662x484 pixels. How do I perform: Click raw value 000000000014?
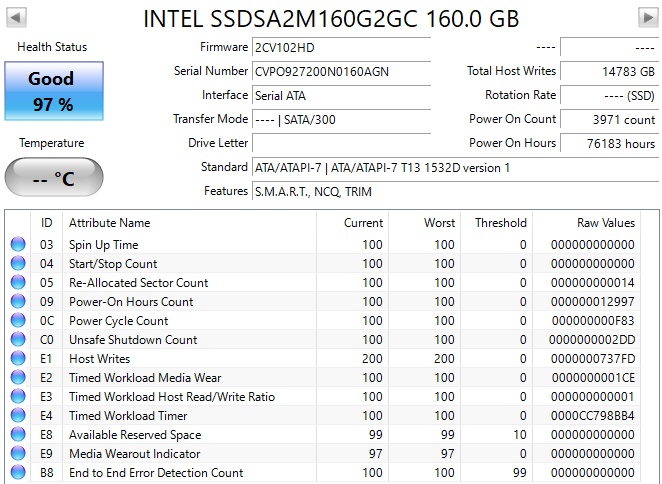pos(592,283)
